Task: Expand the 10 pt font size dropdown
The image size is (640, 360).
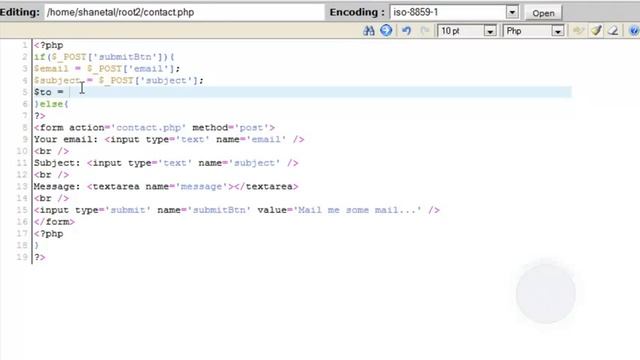Action: click(x=490, y=31)
